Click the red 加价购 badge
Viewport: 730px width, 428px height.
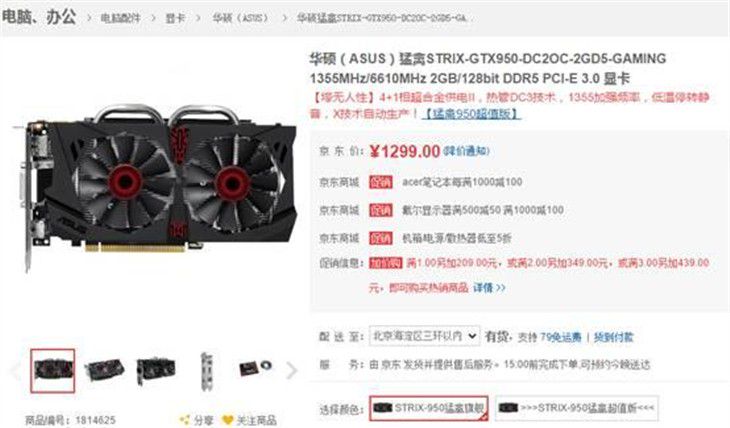click(x=385, y=263)
